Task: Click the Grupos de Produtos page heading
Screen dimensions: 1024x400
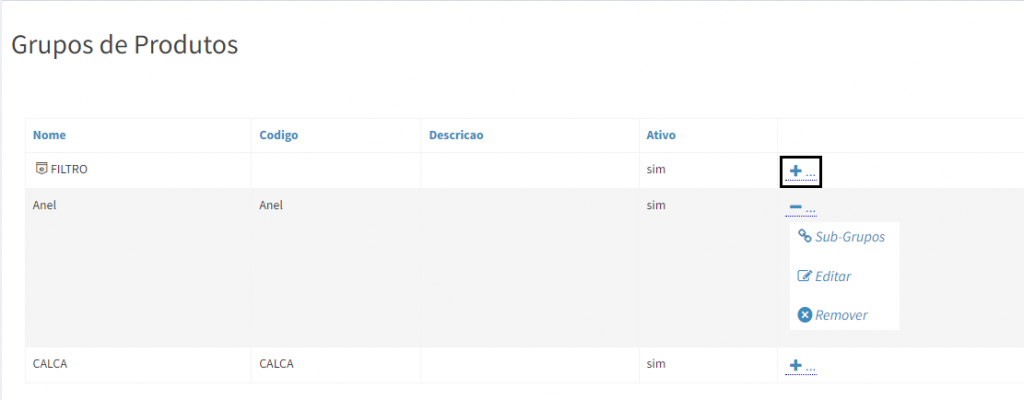Action: coord(124,45)
